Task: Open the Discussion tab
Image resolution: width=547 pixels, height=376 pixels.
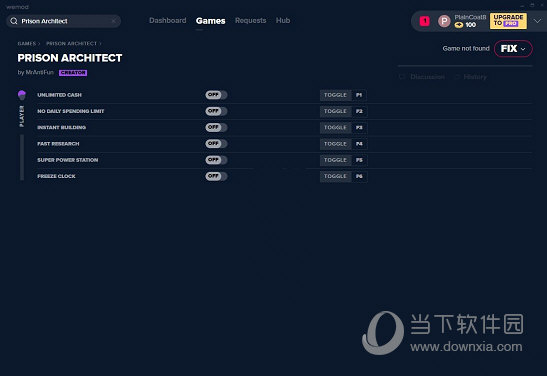Action: (427, 77)
